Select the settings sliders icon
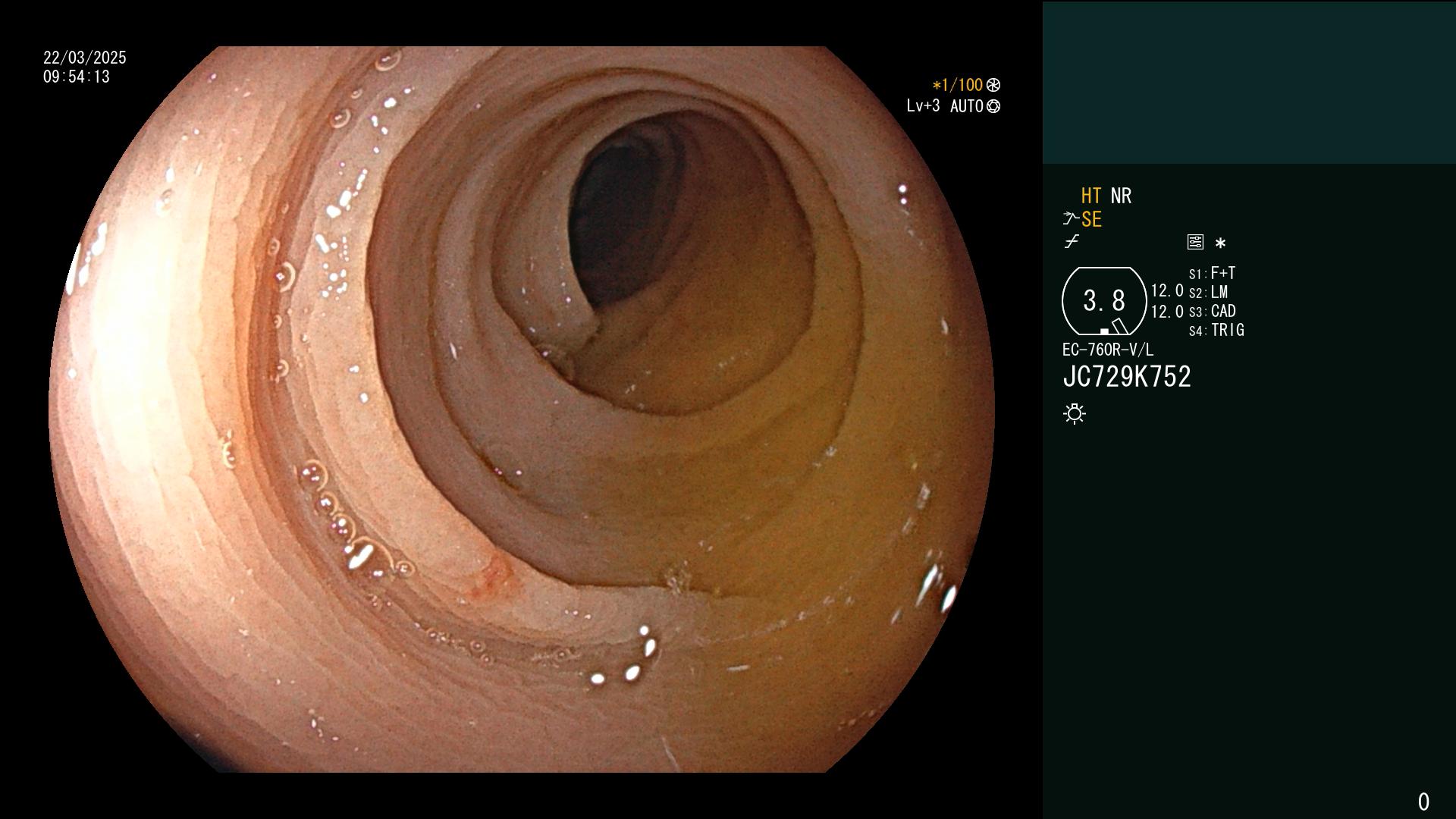This screenshot has height=819, width=1456. 1195,242
